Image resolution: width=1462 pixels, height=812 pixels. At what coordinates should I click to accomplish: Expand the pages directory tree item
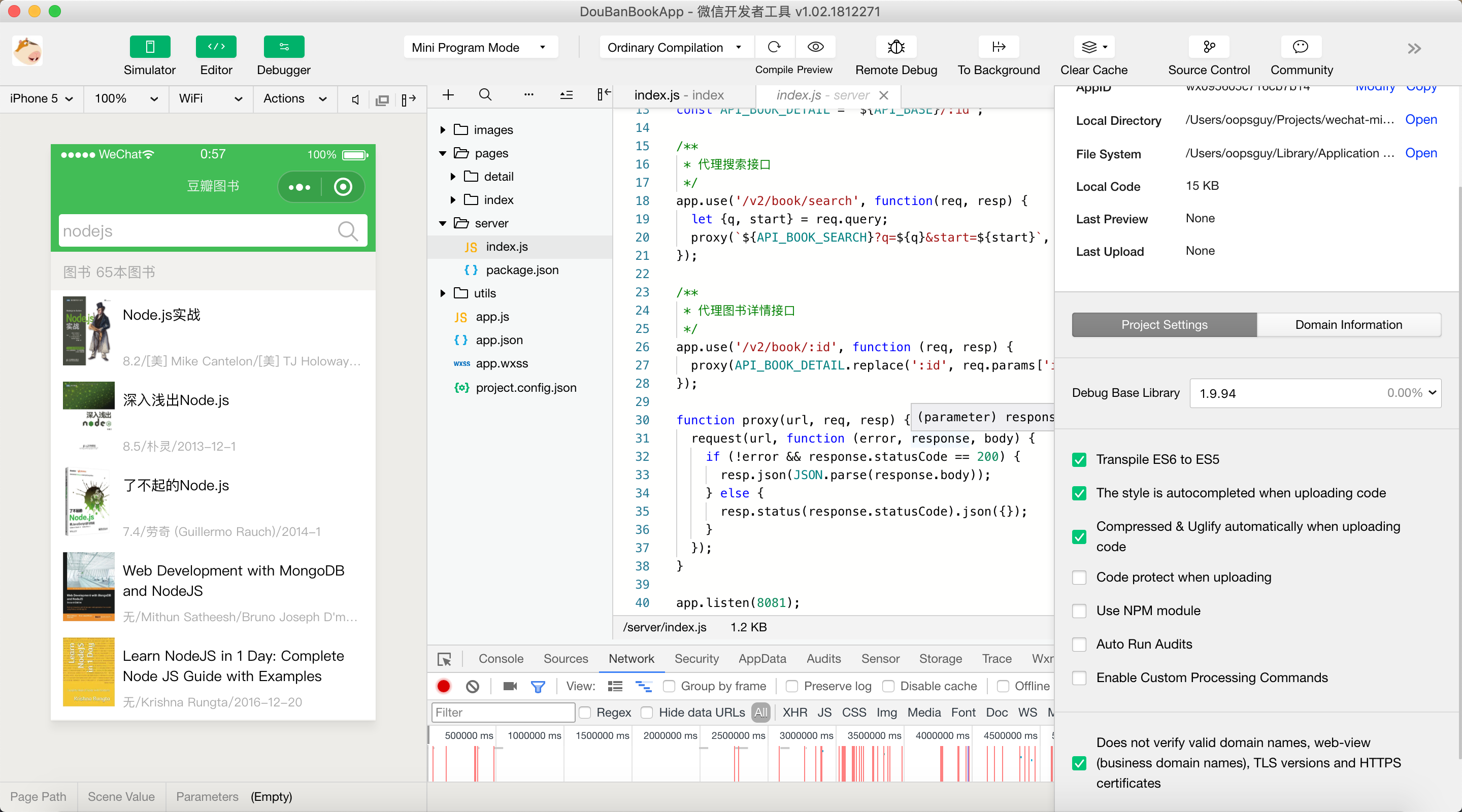442,153
